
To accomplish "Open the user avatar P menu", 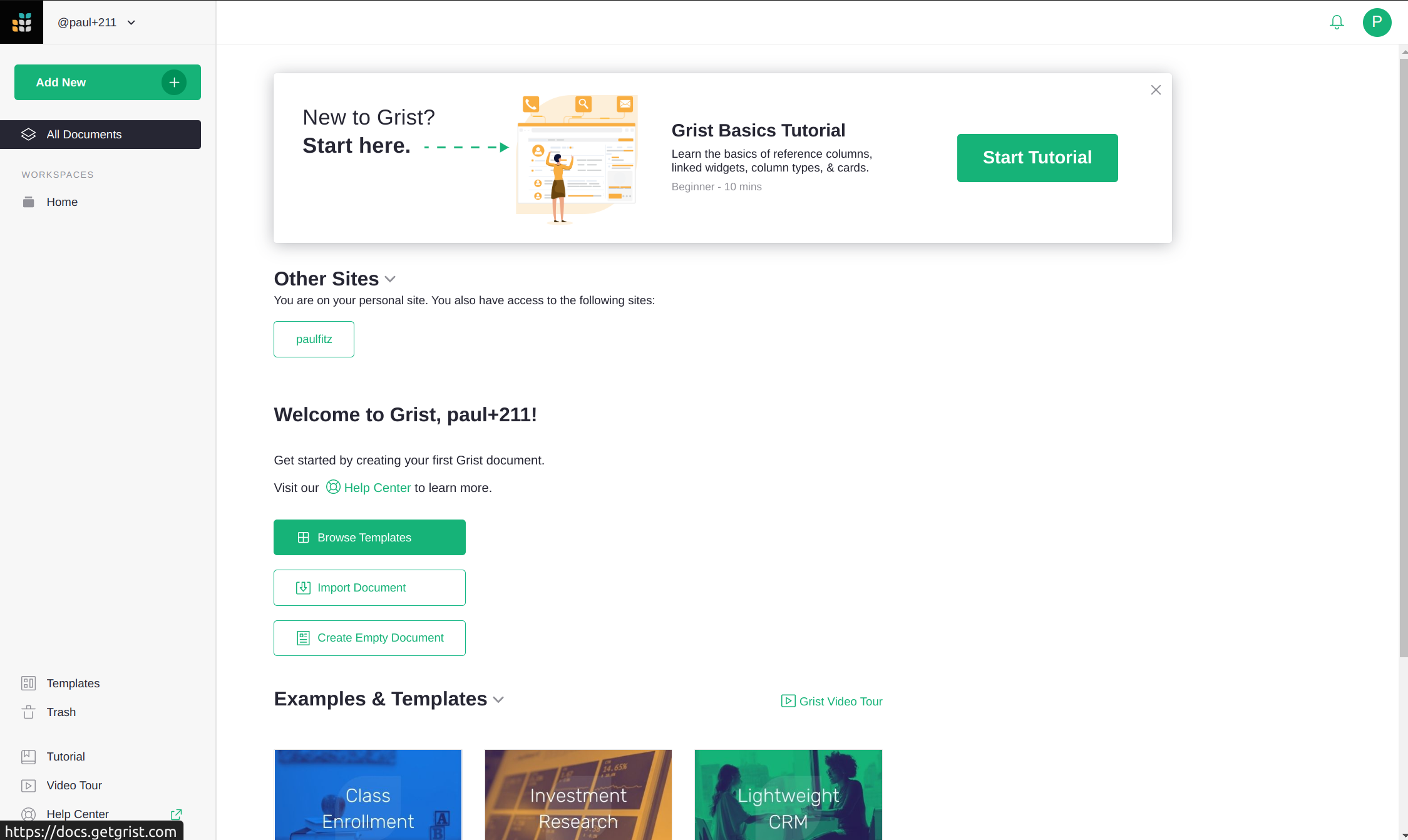I will click(x=1377, y=23).
